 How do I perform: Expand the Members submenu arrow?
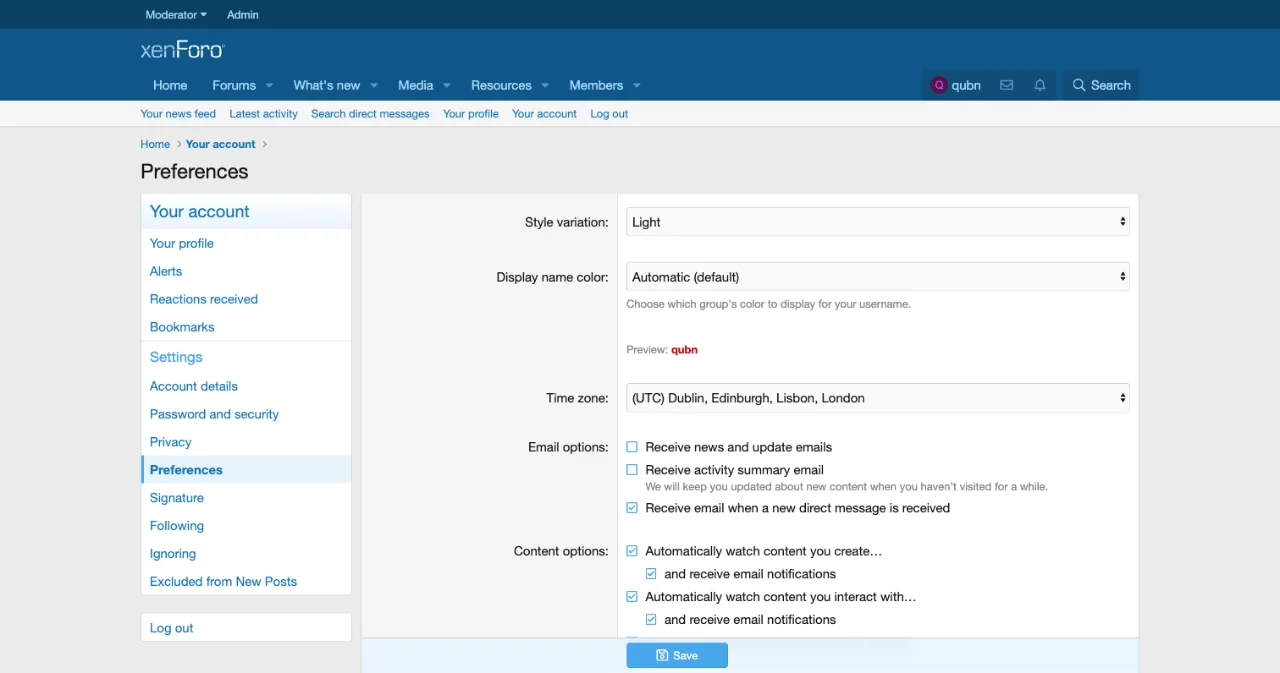click(x=636, y=86)
